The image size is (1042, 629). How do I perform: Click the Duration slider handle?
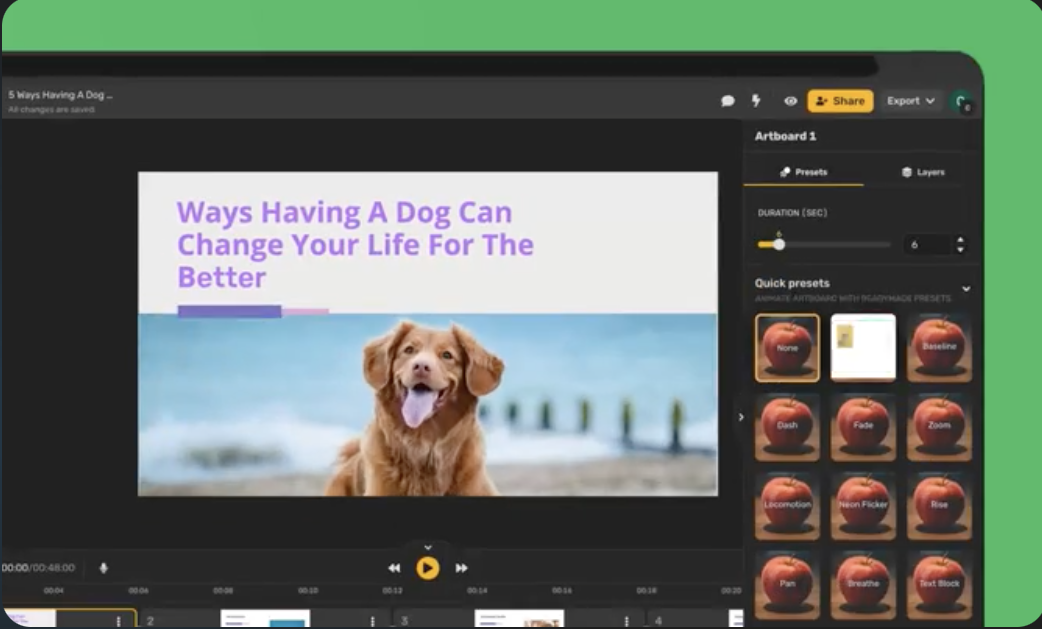pos(779,243)
